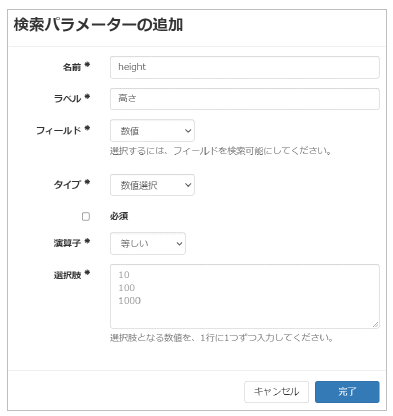Click the キャンセル button
The height and width of the screenshot is (416, 393).
tap(276, 392)
